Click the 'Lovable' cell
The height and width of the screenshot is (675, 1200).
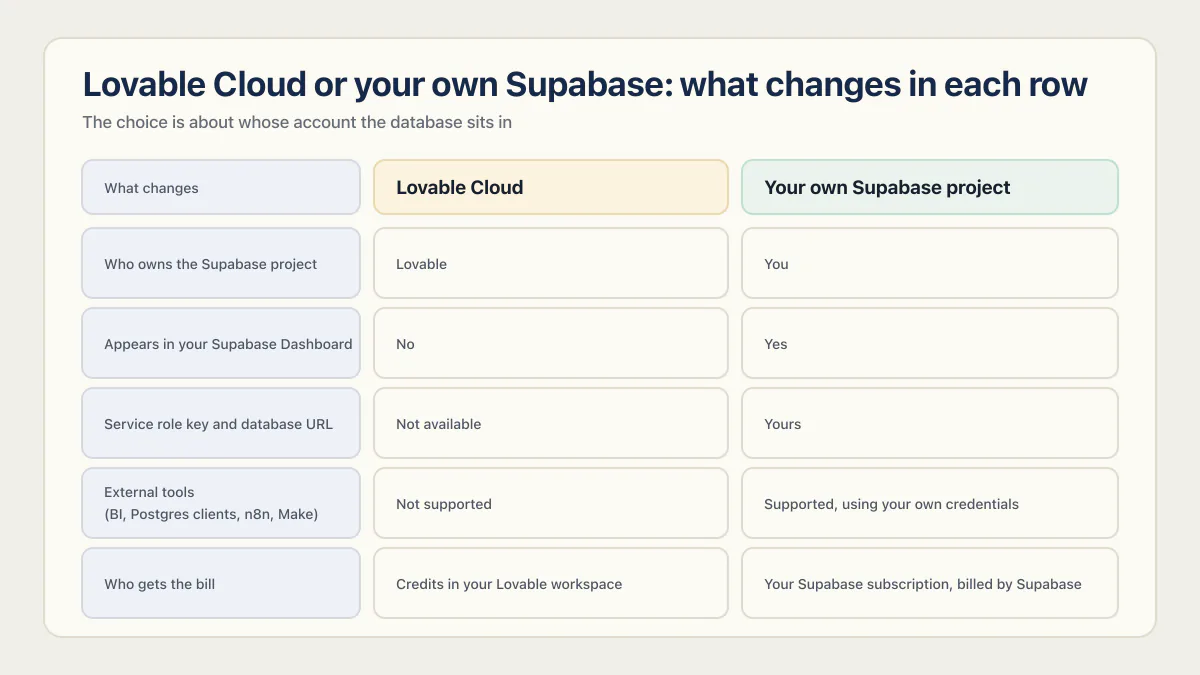click(x=551, y=263)
